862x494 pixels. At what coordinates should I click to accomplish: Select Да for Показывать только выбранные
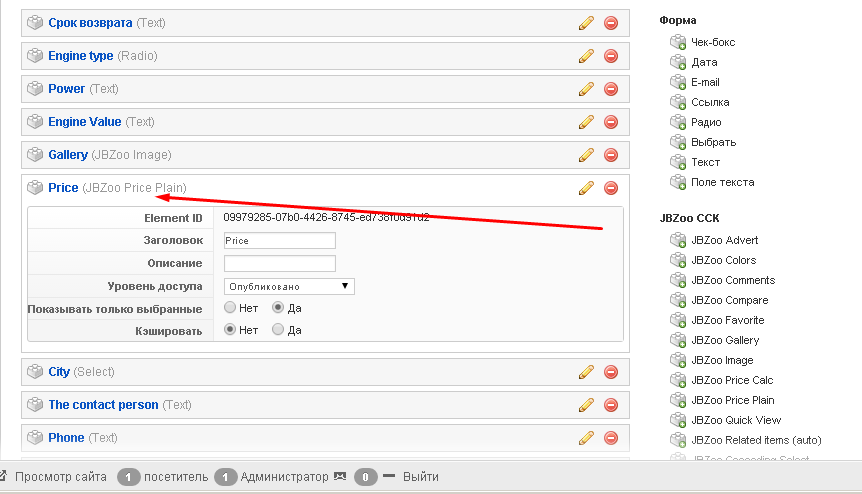[x=278, y=308]
